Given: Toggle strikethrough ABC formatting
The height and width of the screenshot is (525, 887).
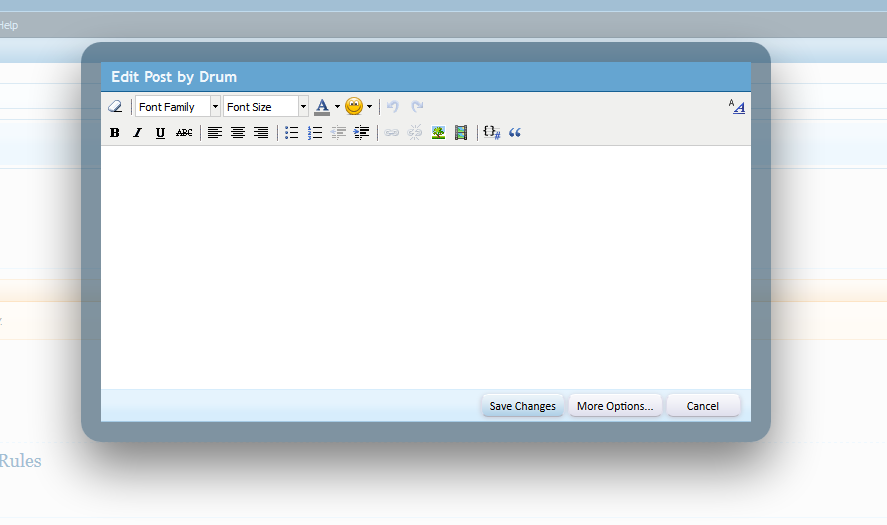Looking at the screenshot, I should (184, 132).
